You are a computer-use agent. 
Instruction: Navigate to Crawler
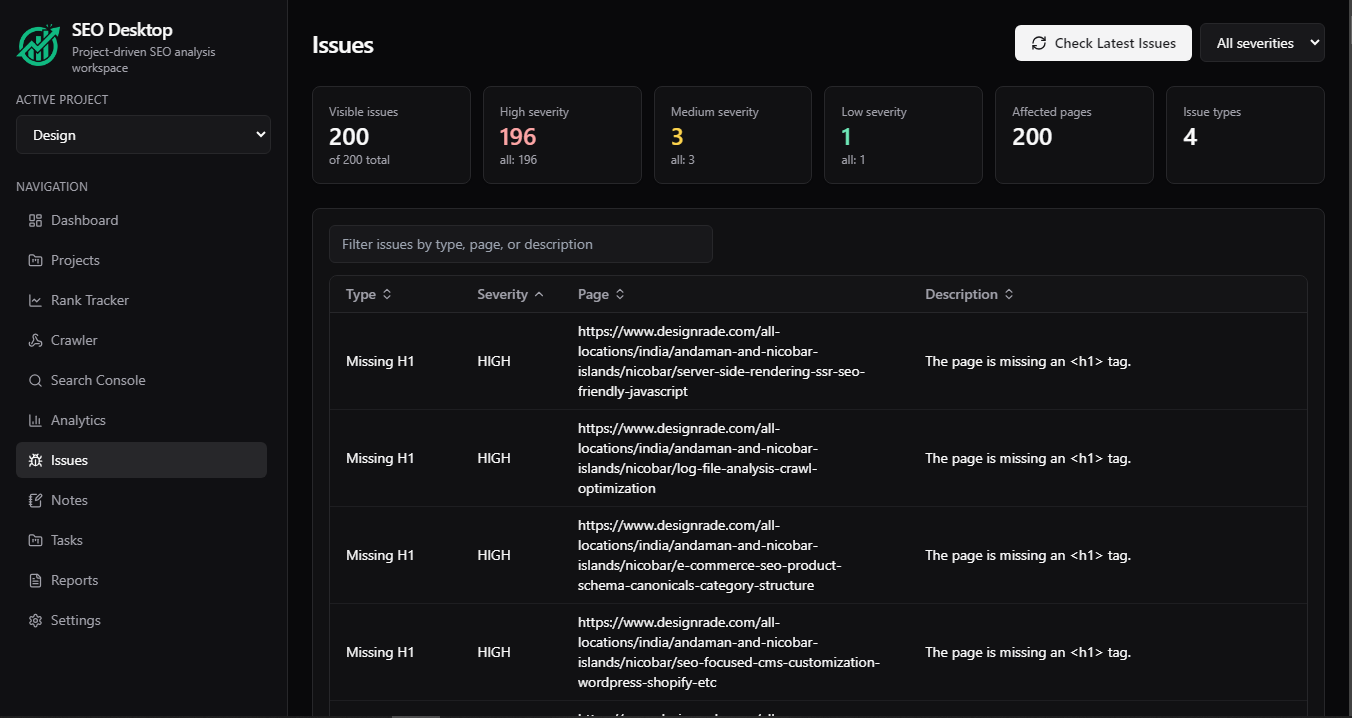(141, 340)
